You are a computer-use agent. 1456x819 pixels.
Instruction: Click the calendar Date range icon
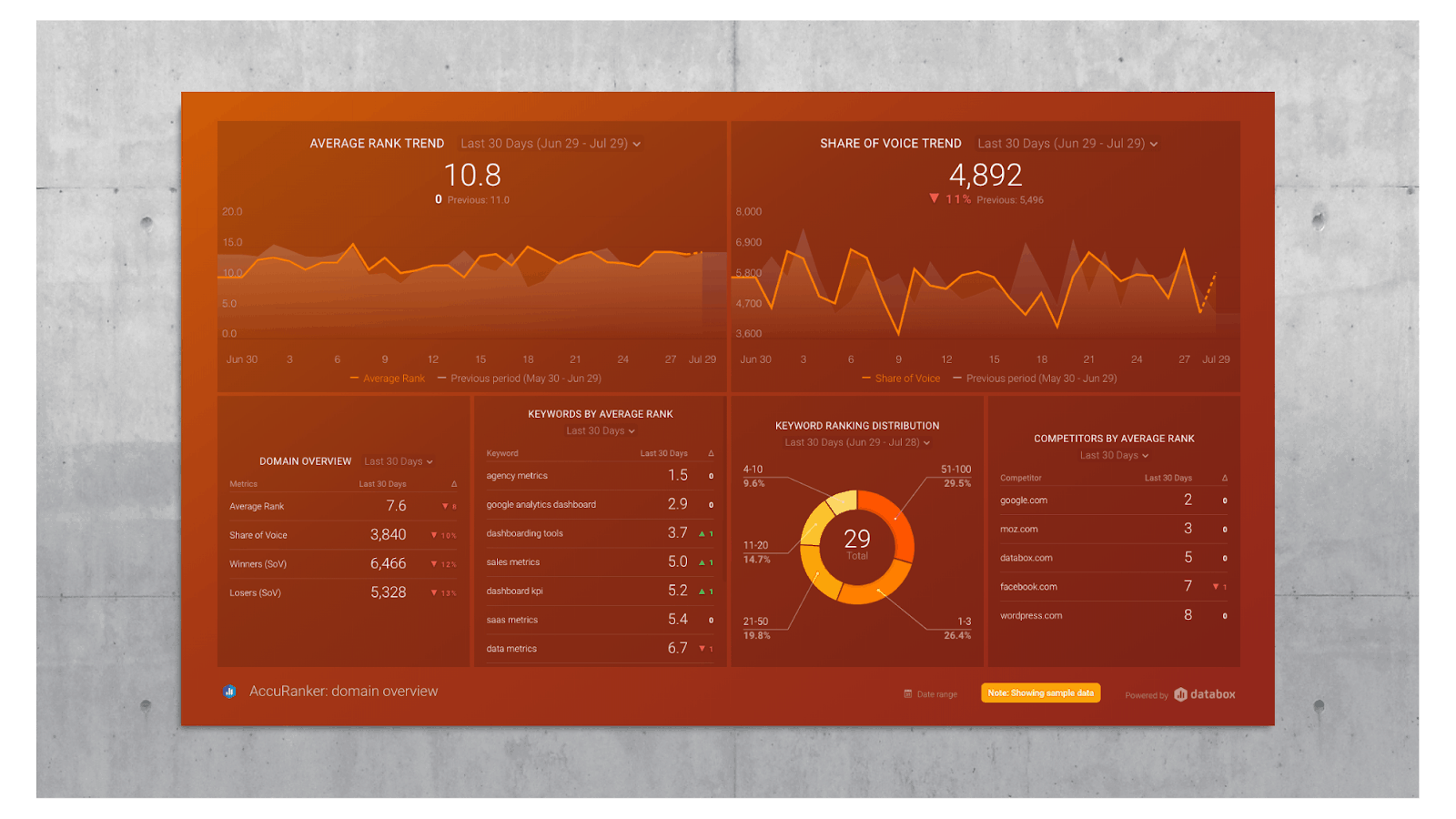point(907,694)
